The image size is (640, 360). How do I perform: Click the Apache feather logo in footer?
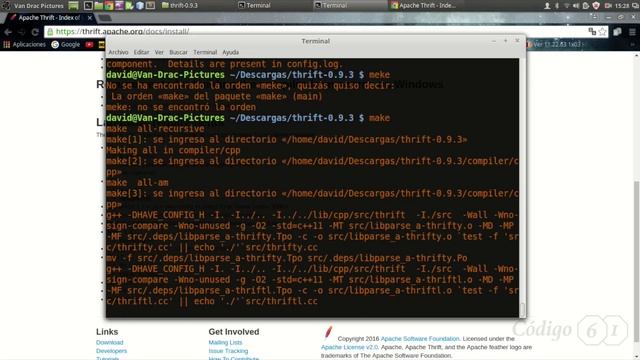[x=328, y=332]
